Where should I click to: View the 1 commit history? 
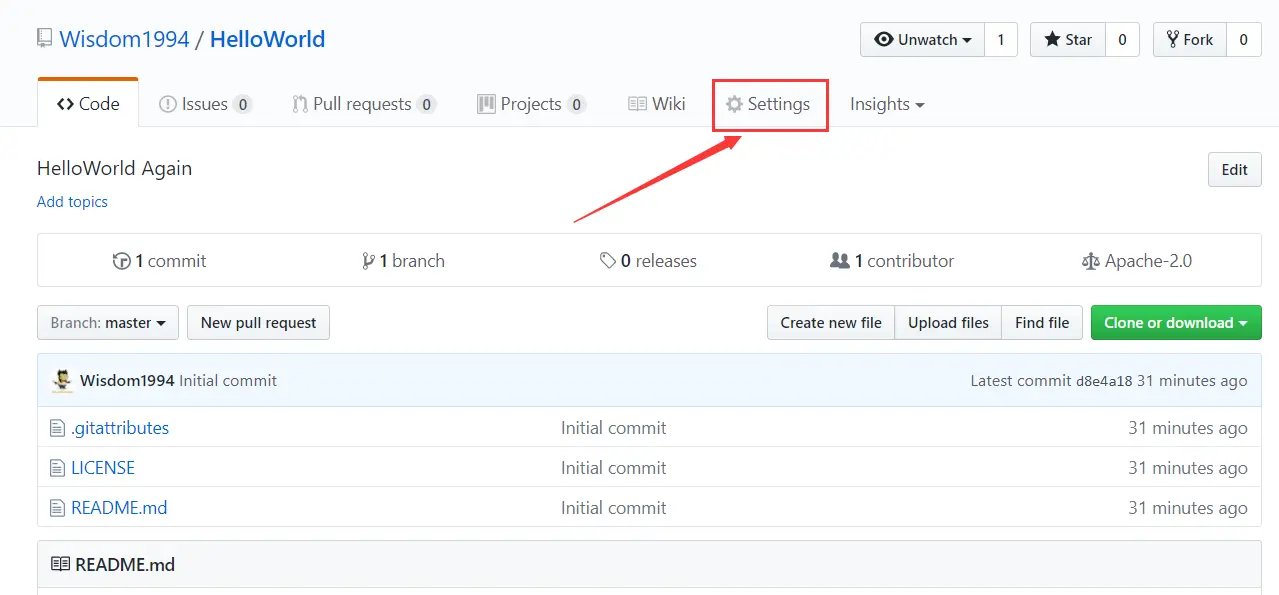click(160, 261)
